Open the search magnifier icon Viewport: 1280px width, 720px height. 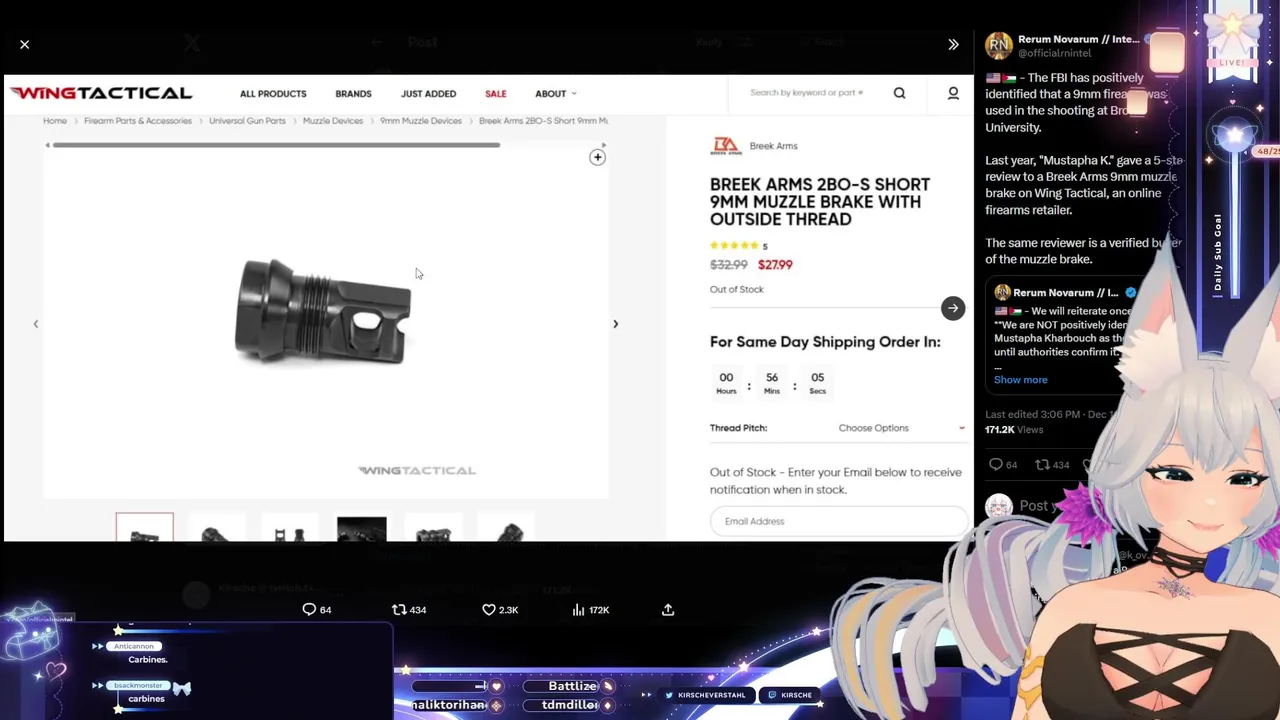point(899,93)
